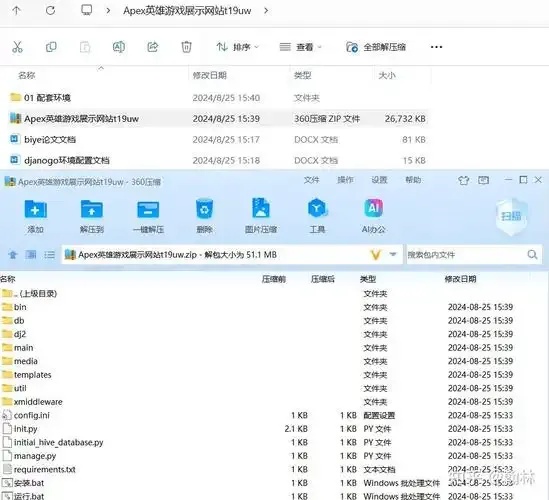Select the ..(上级目录) parent folder row
This screenshot has height=500, width=549.
(x=29, y=293)
